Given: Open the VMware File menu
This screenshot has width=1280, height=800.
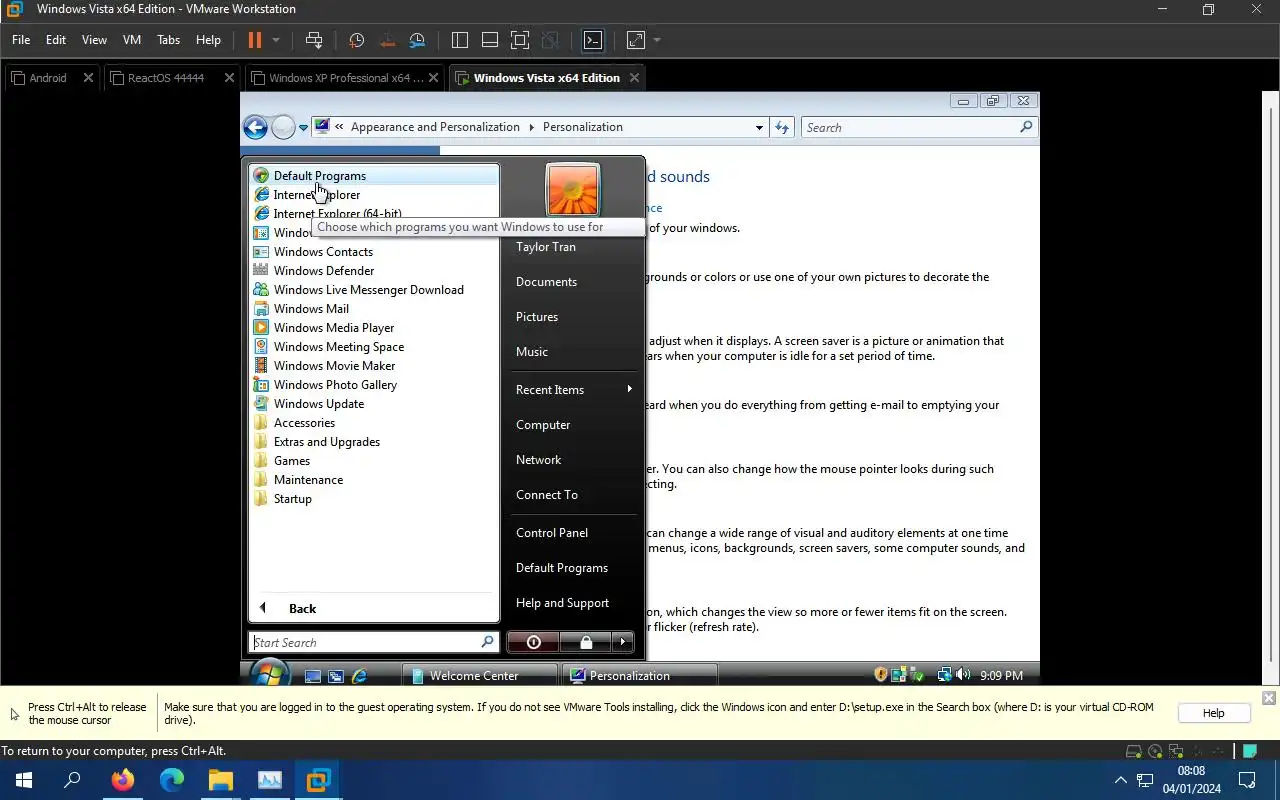Looking at the screenshot, I should (x=21, y=40).
